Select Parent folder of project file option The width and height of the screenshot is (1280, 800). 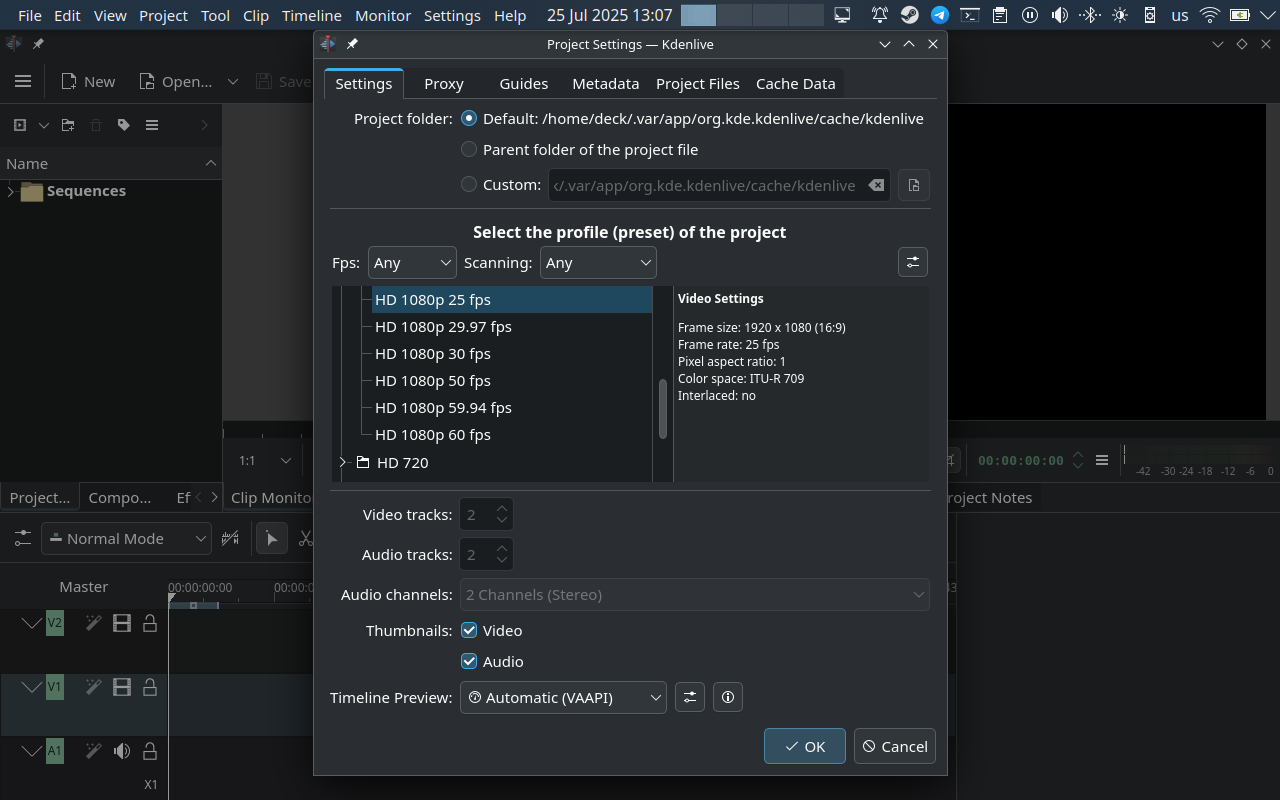[x=469, y=149]
